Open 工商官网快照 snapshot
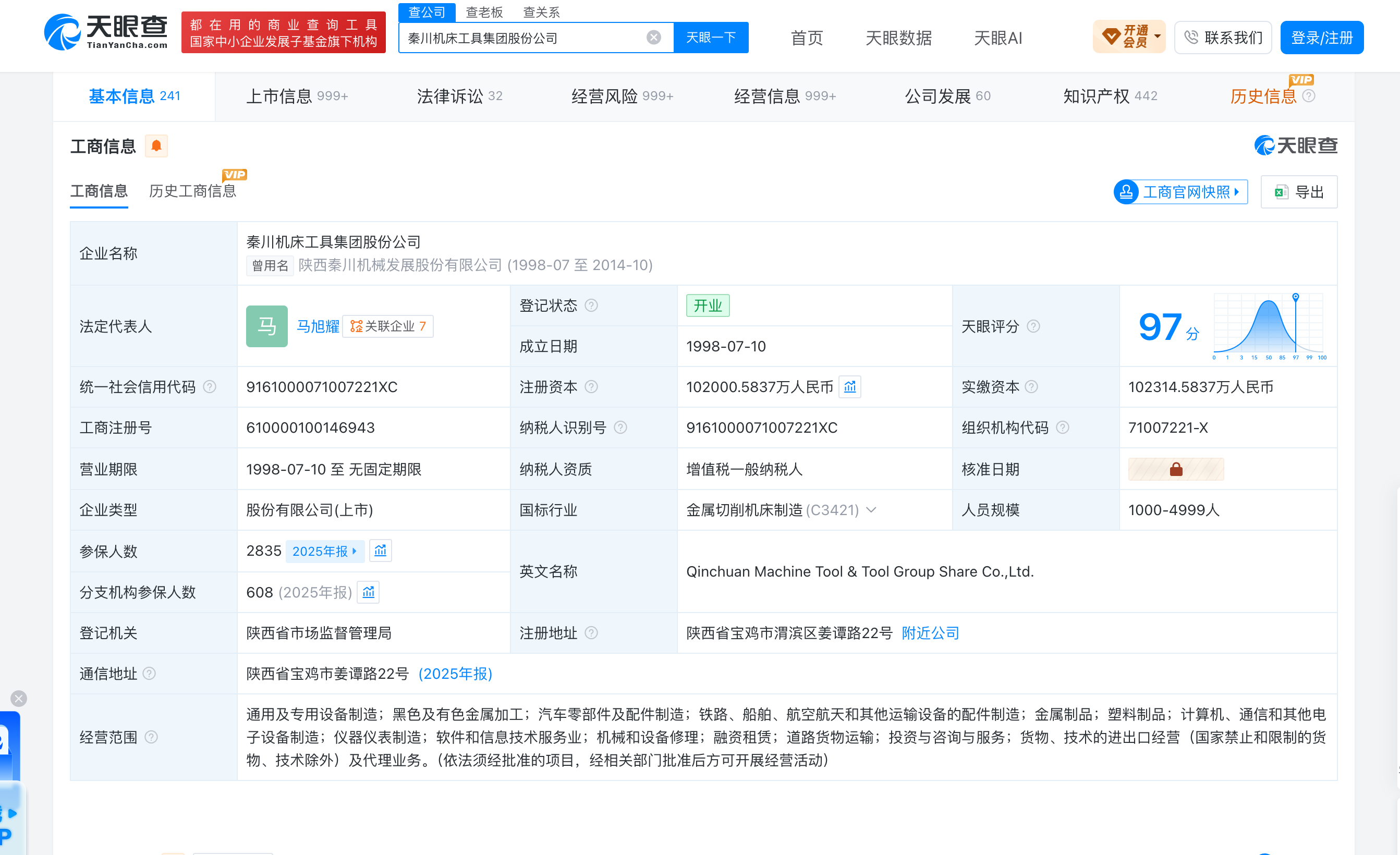1400x855 pixels. tap(1180, 192)
